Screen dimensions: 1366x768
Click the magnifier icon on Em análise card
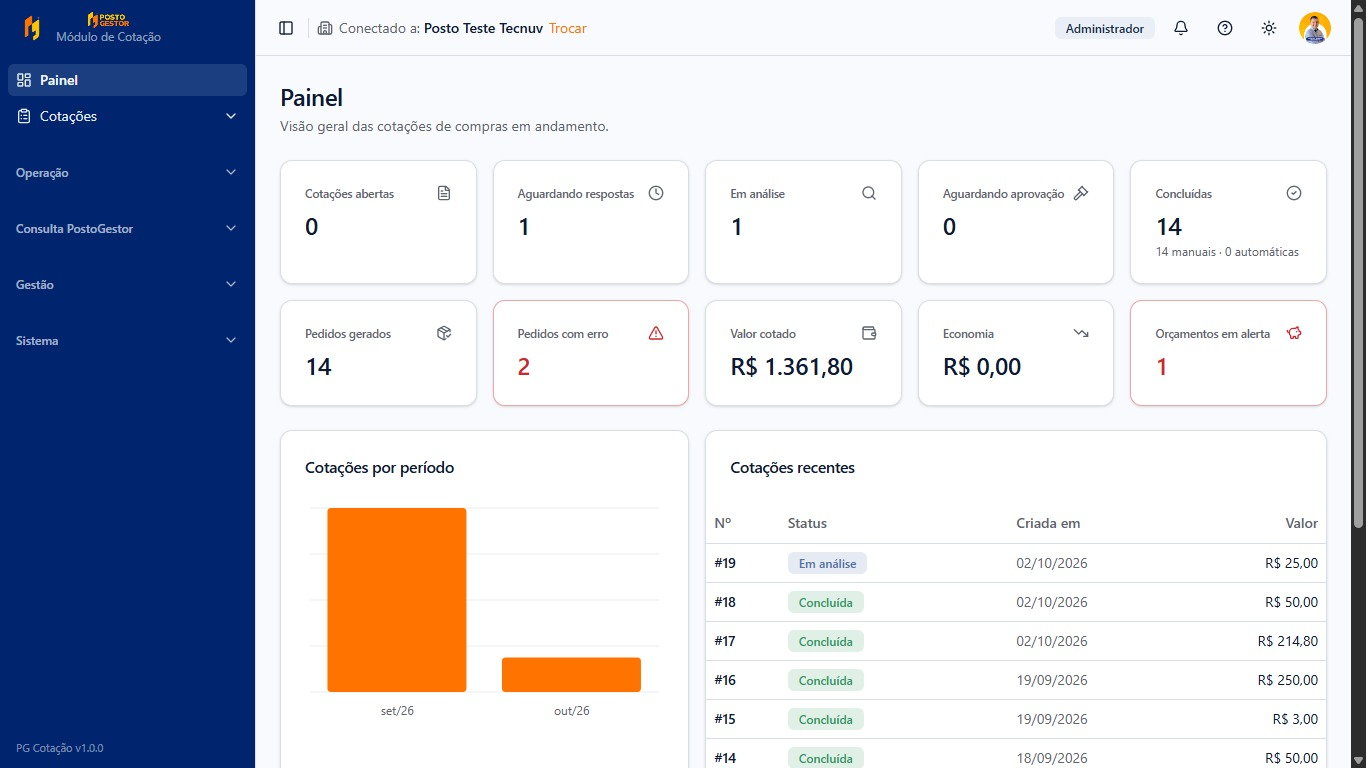coord(869,193)
